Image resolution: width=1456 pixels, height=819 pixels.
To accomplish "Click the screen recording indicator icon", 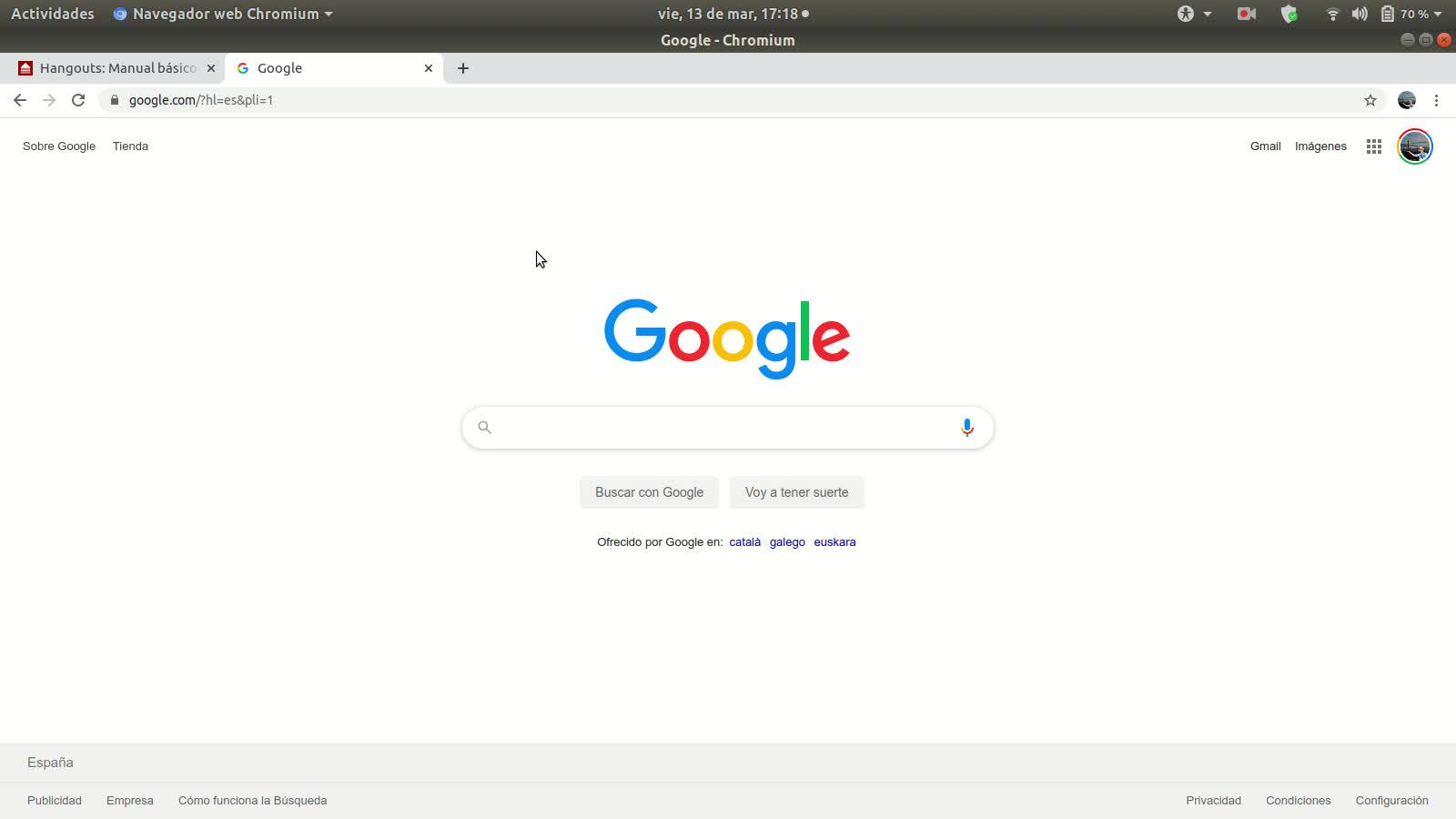I will point(1247,14).
